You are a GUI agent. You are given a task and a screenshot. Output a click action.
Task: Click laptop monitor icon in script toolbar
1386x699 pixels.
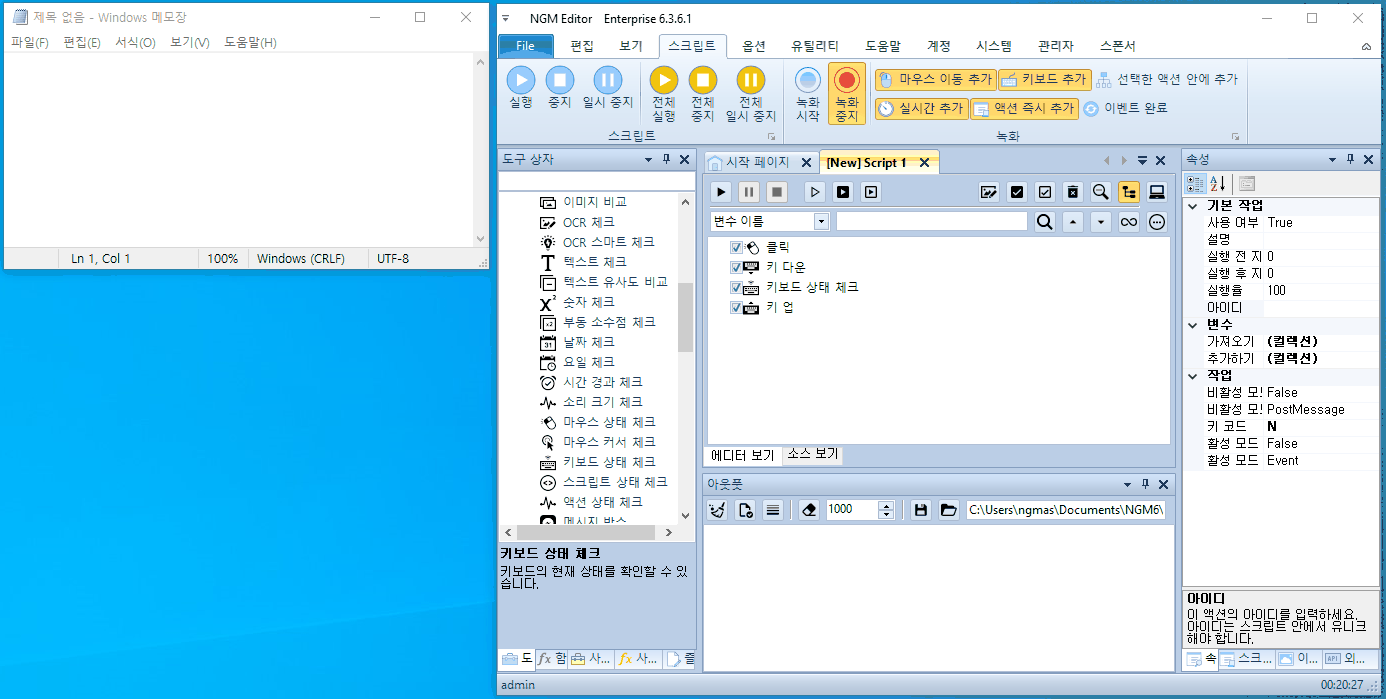pyautogui.click(x=1157, y=192)
